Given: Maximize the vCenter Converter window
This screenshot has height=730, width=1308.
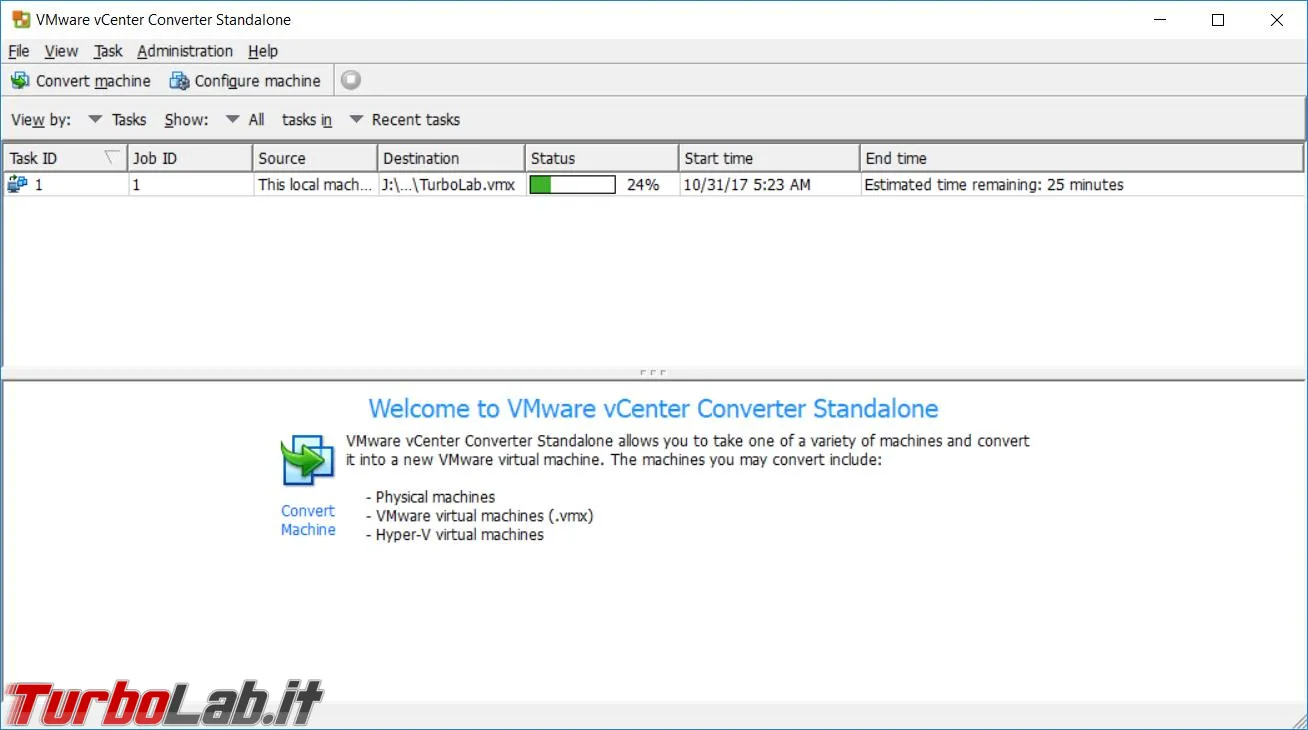Looking at the screenshot, I should tap(1218, 20).
